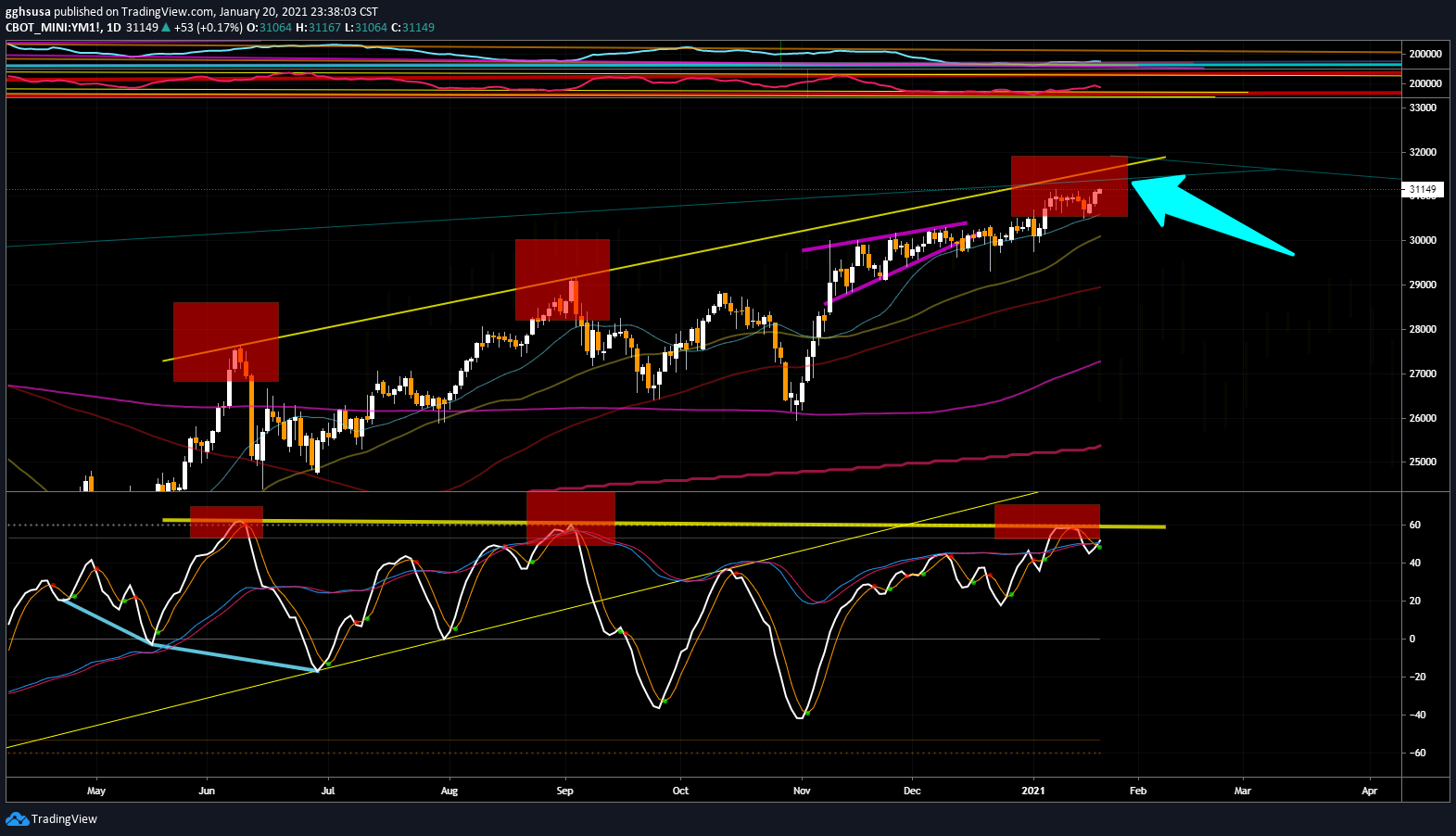Click the 20 oscillator scale label
Screen dimensions: 1456x836
pos(1415,601)
